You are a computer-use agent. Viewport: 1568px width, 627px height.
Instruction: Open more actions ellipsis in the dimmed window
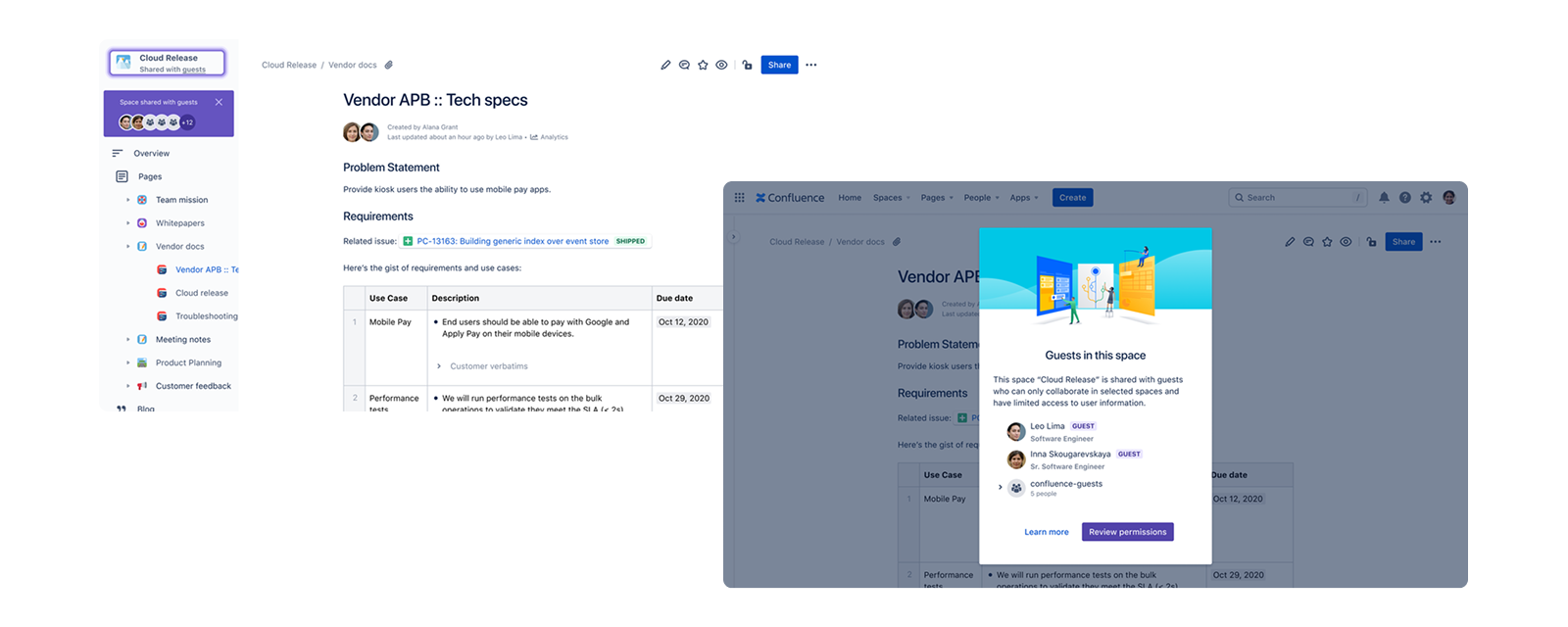(x=1435, y=242)
